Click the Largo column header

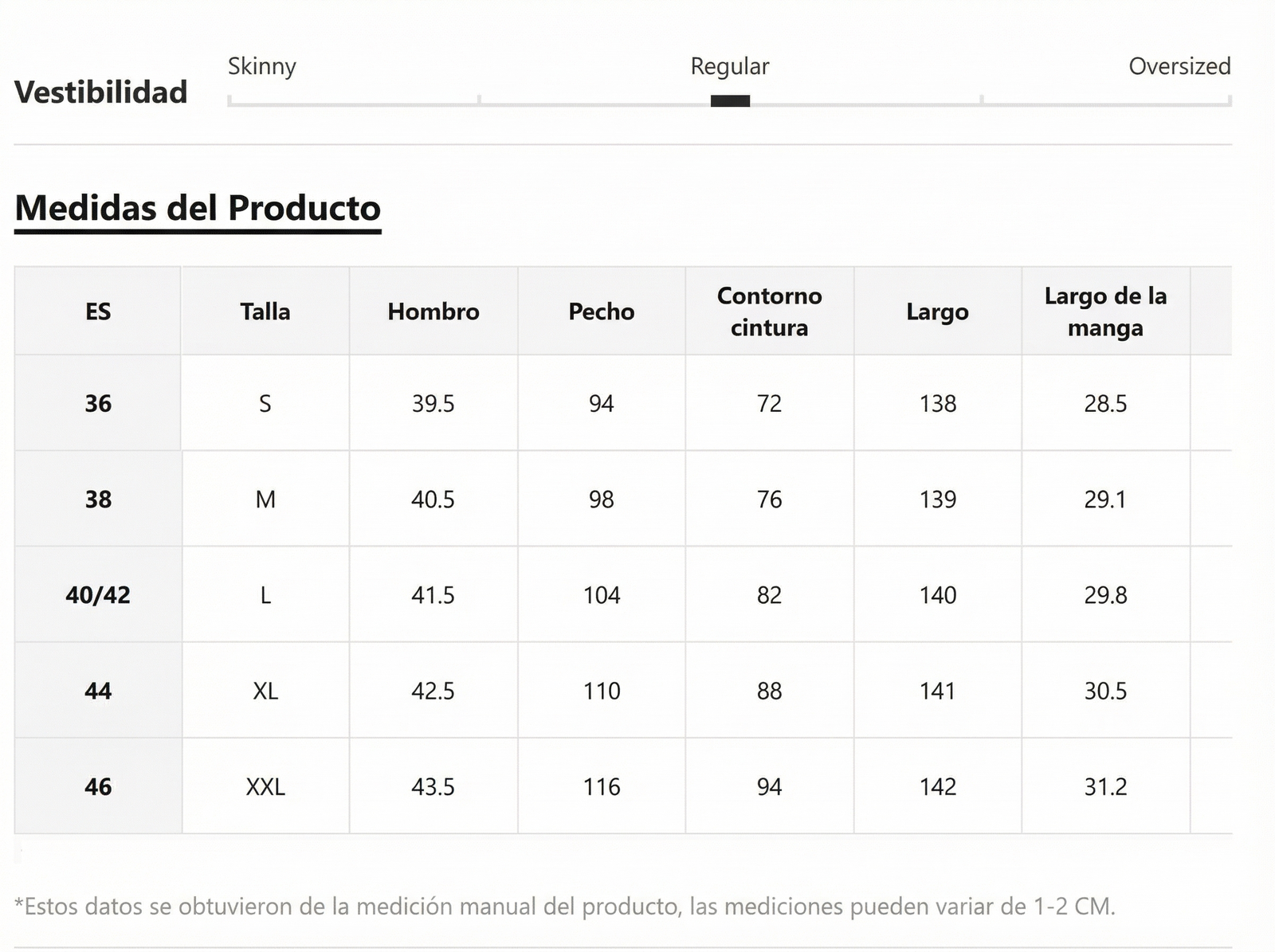click(937, 311)
